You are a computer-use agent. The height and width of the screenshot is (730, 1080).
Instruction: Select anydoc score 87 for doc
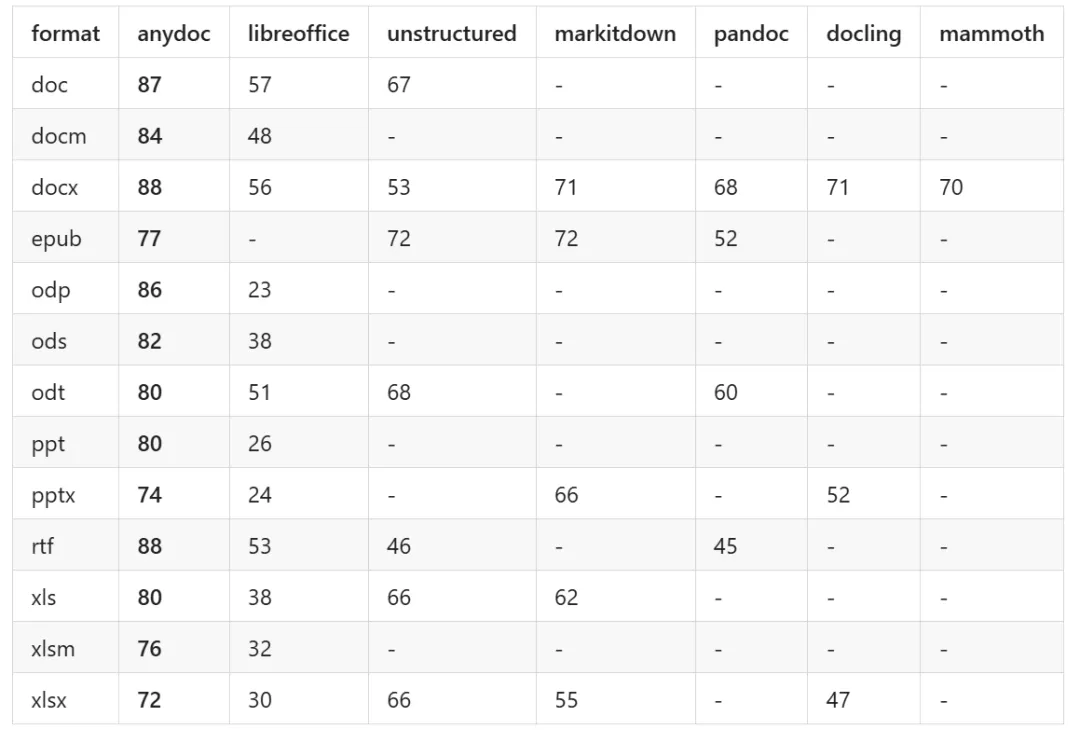(149, 84)
